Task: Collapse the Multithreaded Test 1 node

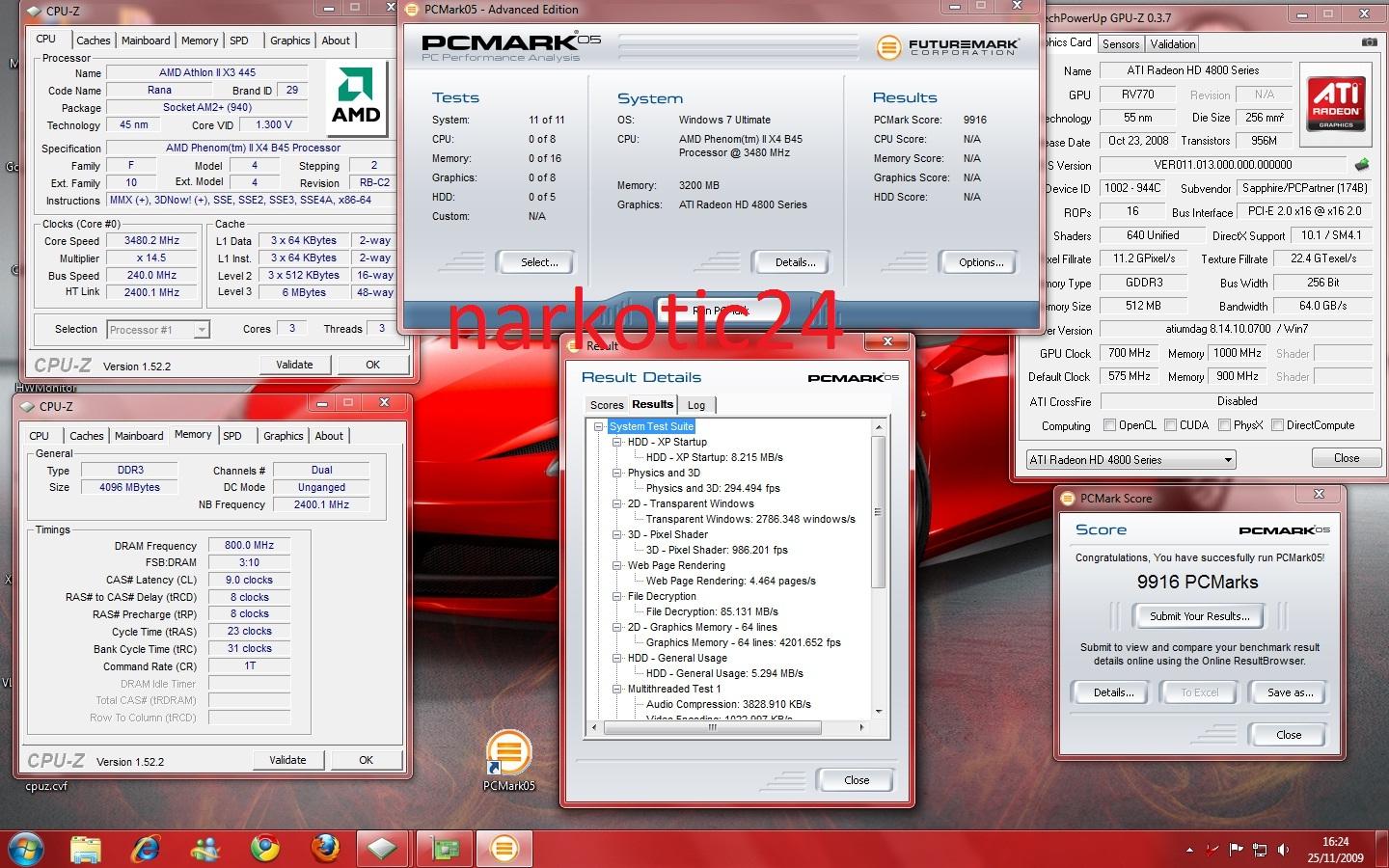Action: click(x=617, y=689)
